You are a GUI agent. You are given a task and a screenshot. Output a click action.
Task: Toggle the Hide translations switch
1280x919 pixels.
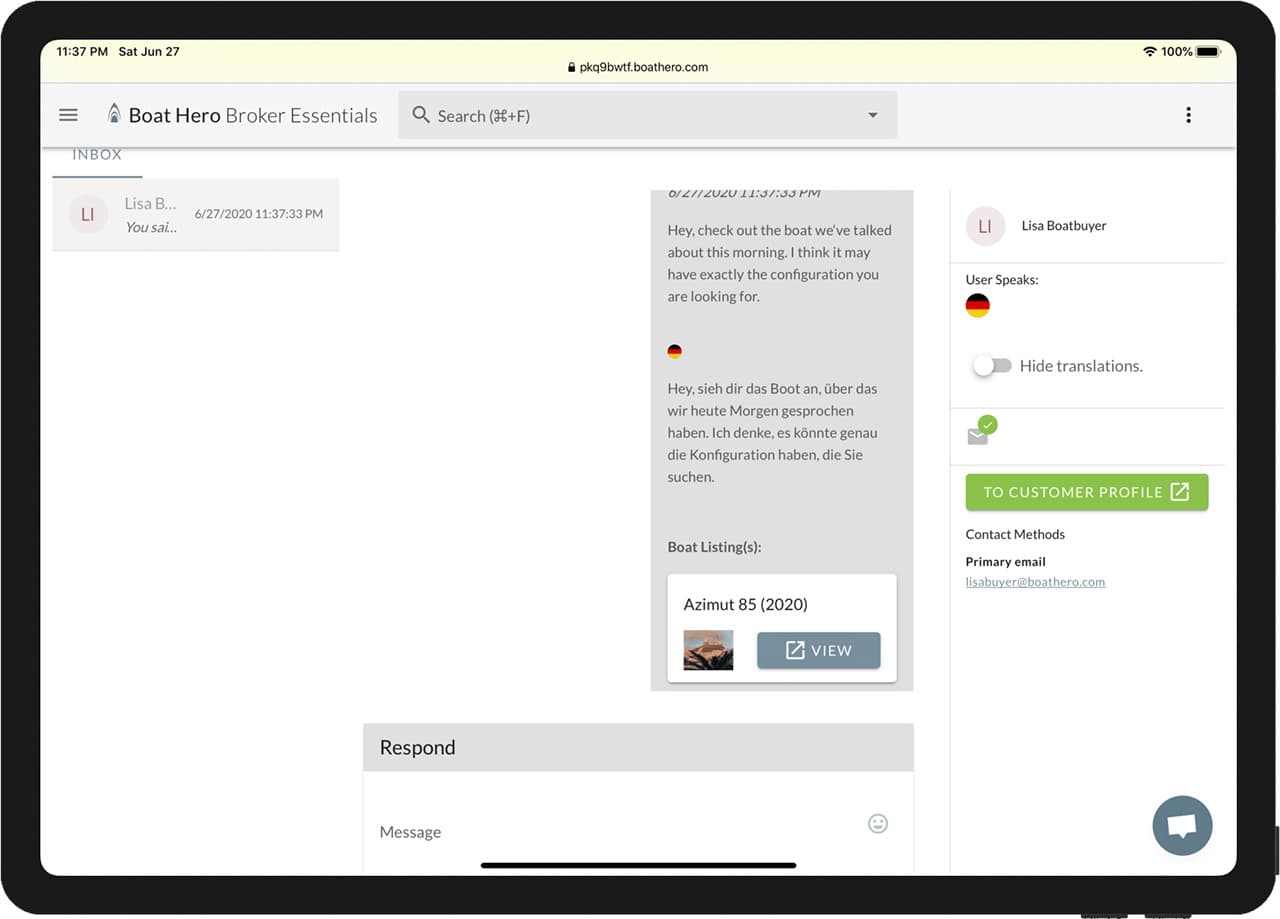[x=992, y=366]
